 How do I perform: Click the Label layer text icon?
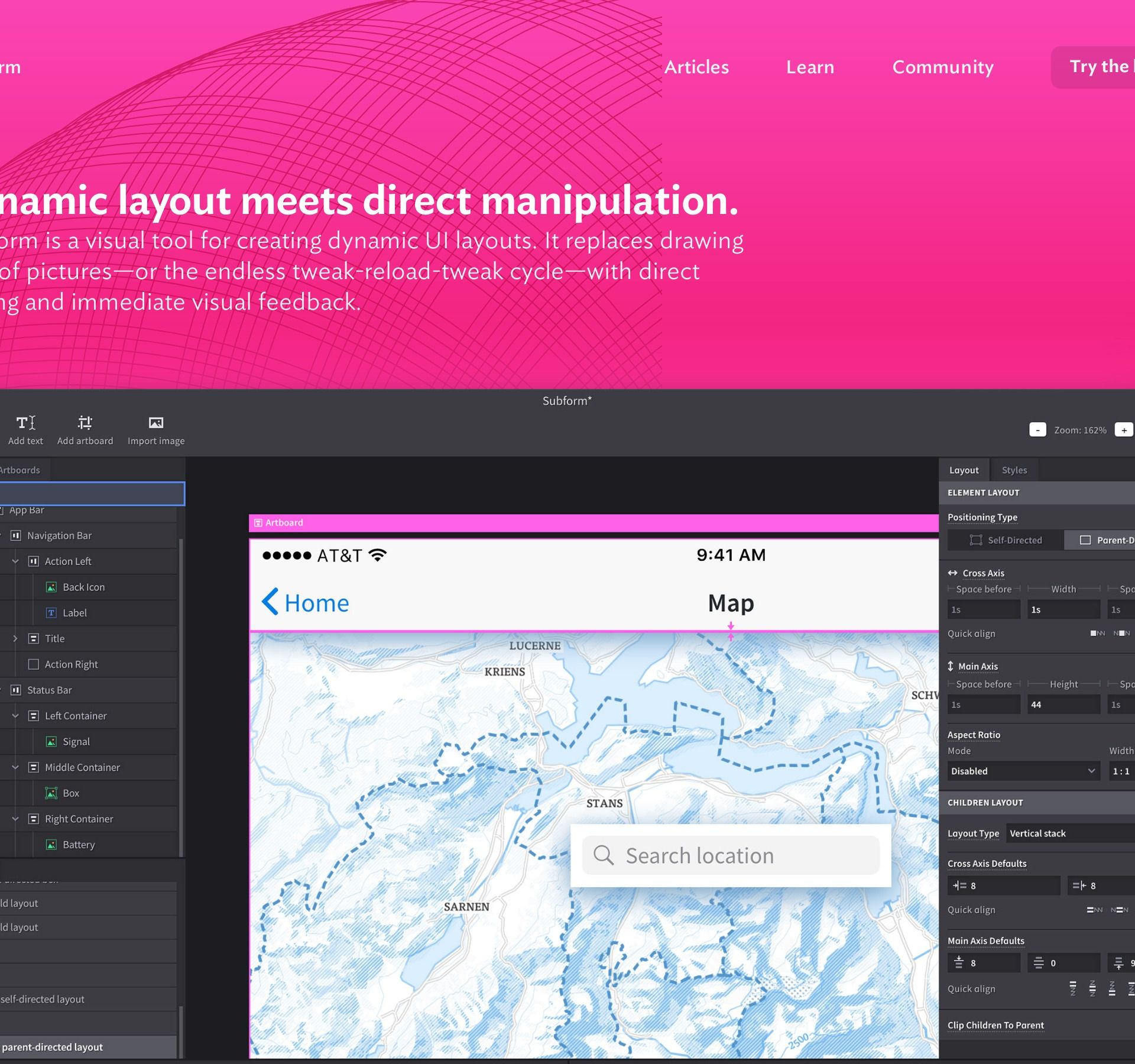click(x=51, y=613)
